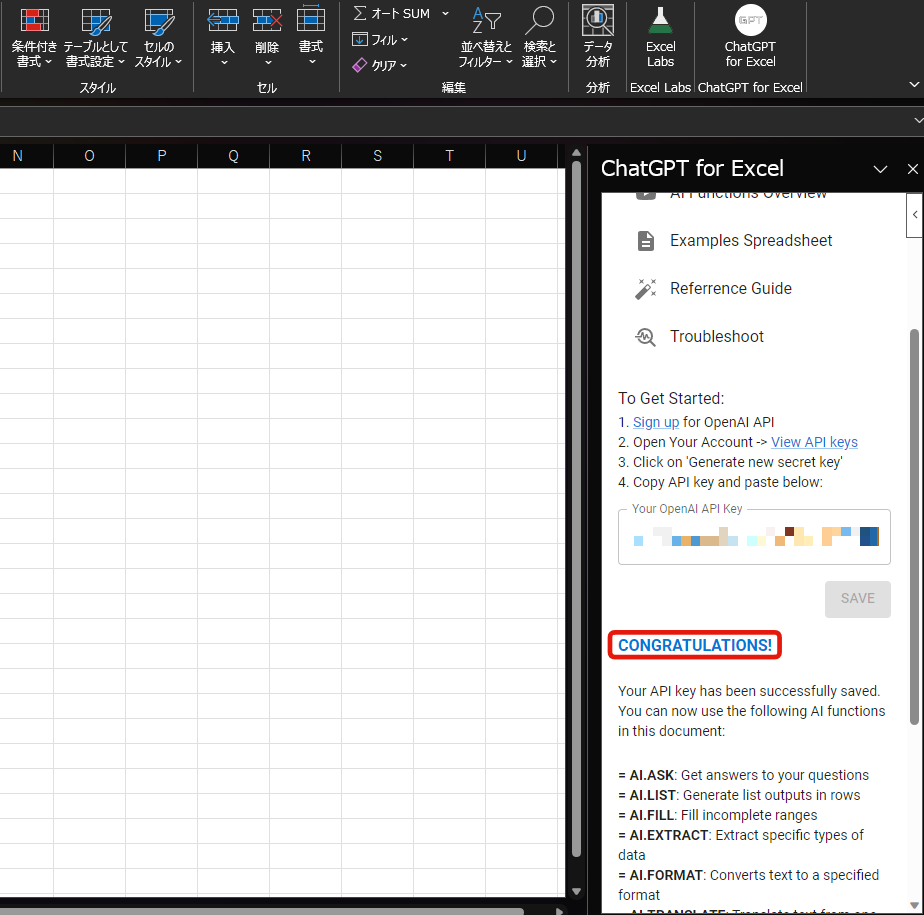Image resolution: width=924 pixels, height=915 pixels.
Task: Click the ChatGPT for Excel ribbon icon
Action: 750,20
